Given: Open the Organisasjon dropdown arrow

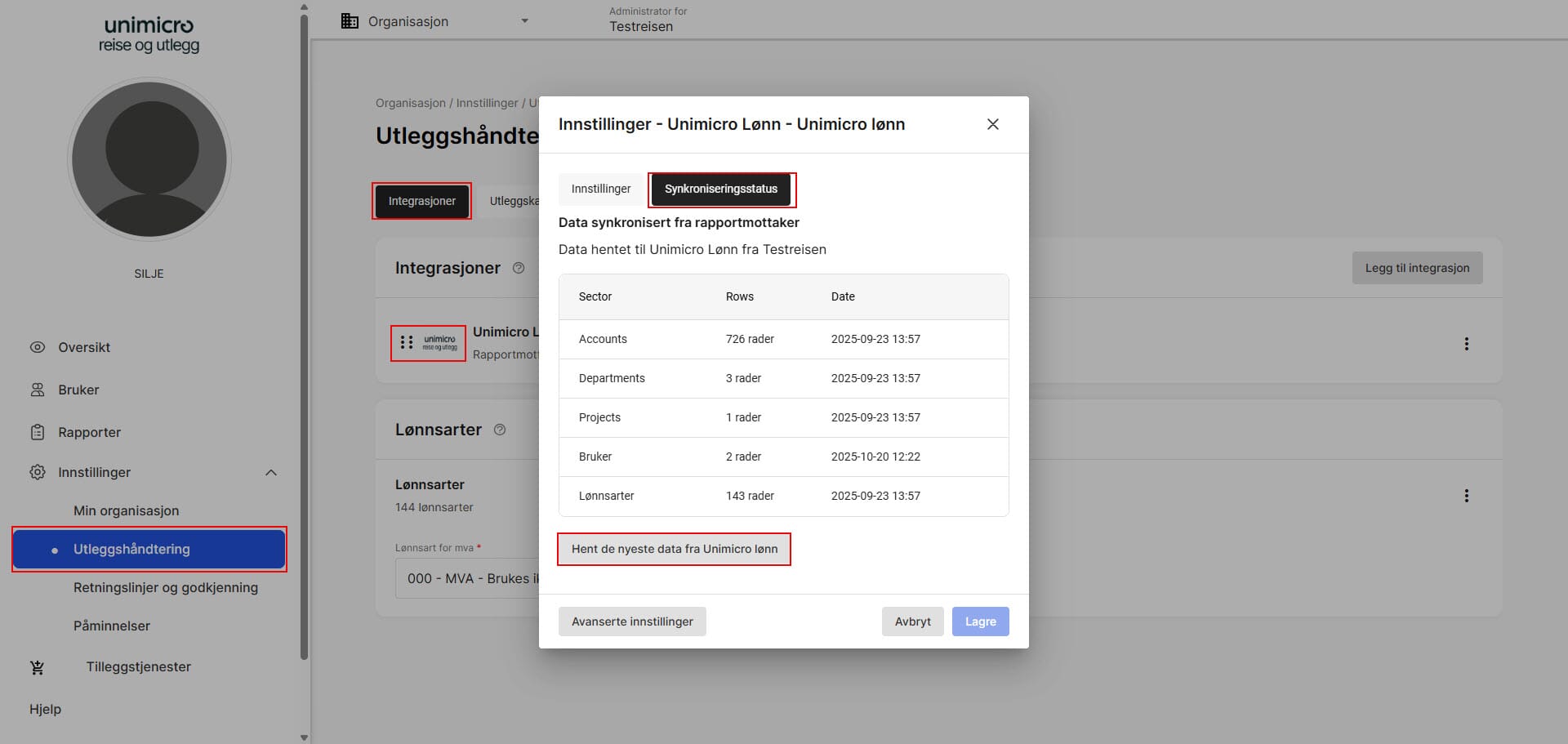Looking at the screenshot, I should click(x=524, y=21).
